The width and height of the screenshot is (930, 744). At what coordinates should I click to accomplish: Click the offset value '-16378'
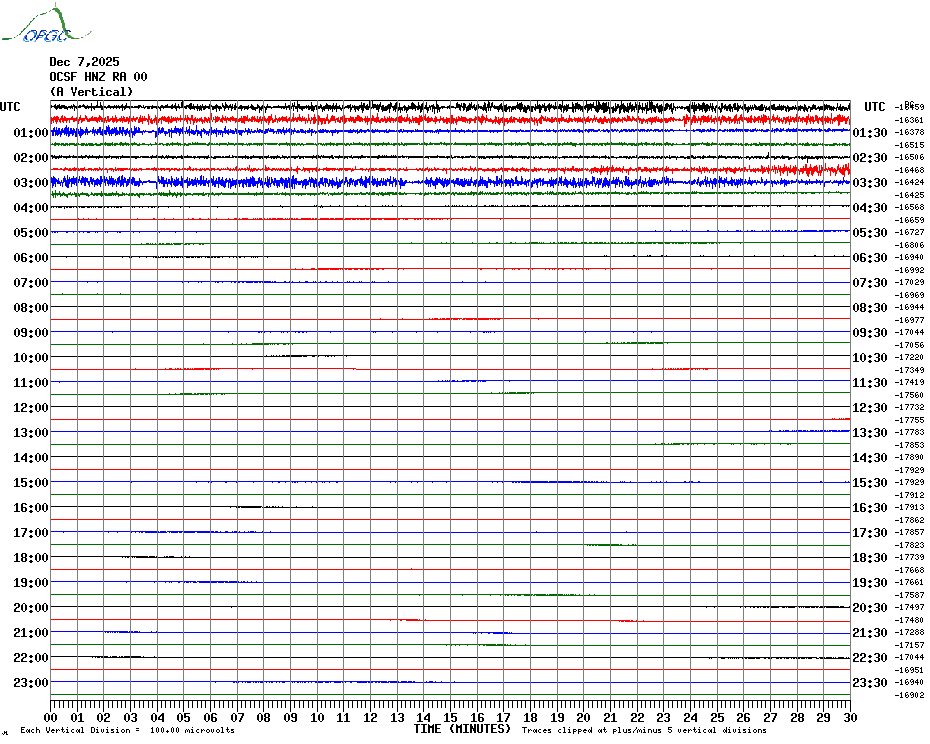[909, 133]
